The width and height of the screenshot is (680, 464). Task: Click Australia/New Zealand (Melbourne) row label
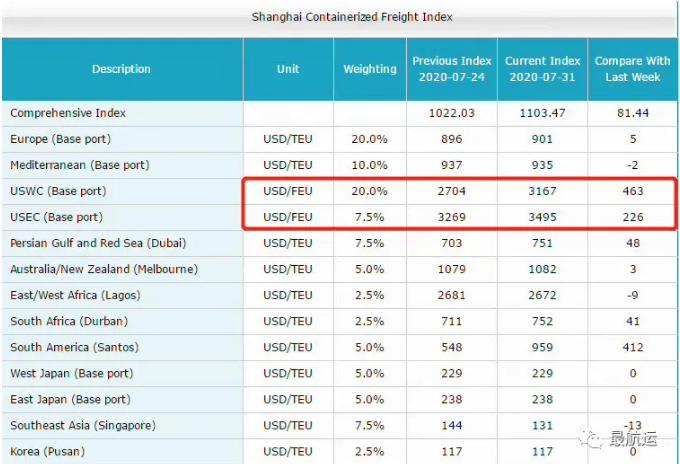104,269
